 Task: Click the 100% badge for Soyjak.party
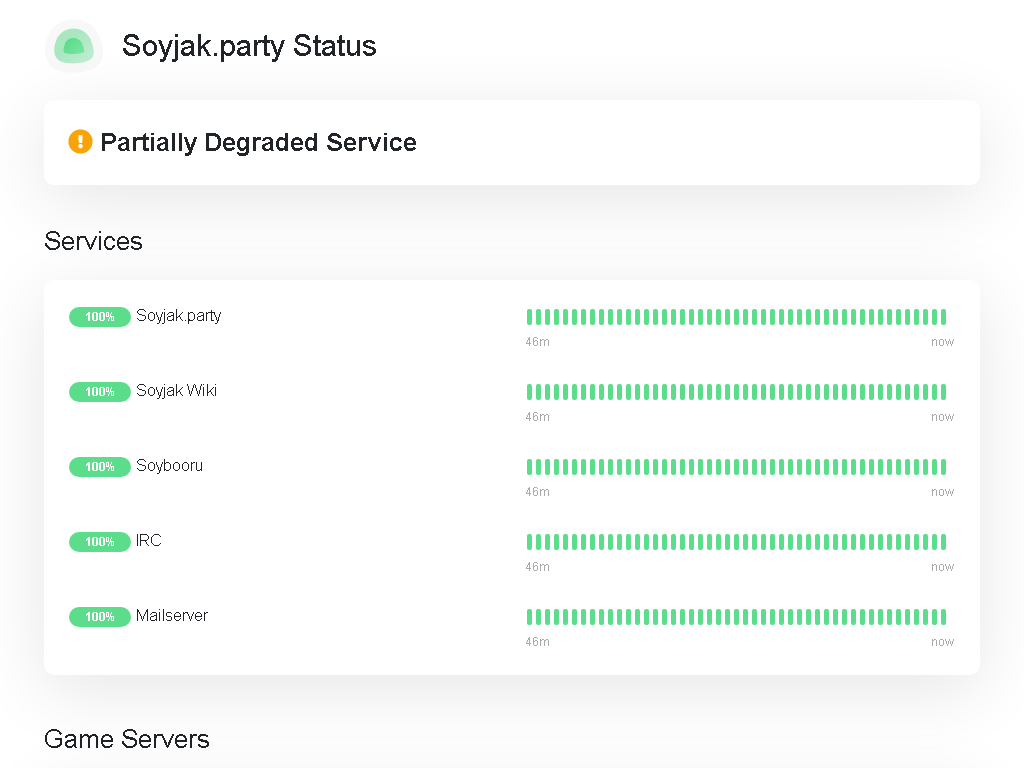tap(99, 317)
